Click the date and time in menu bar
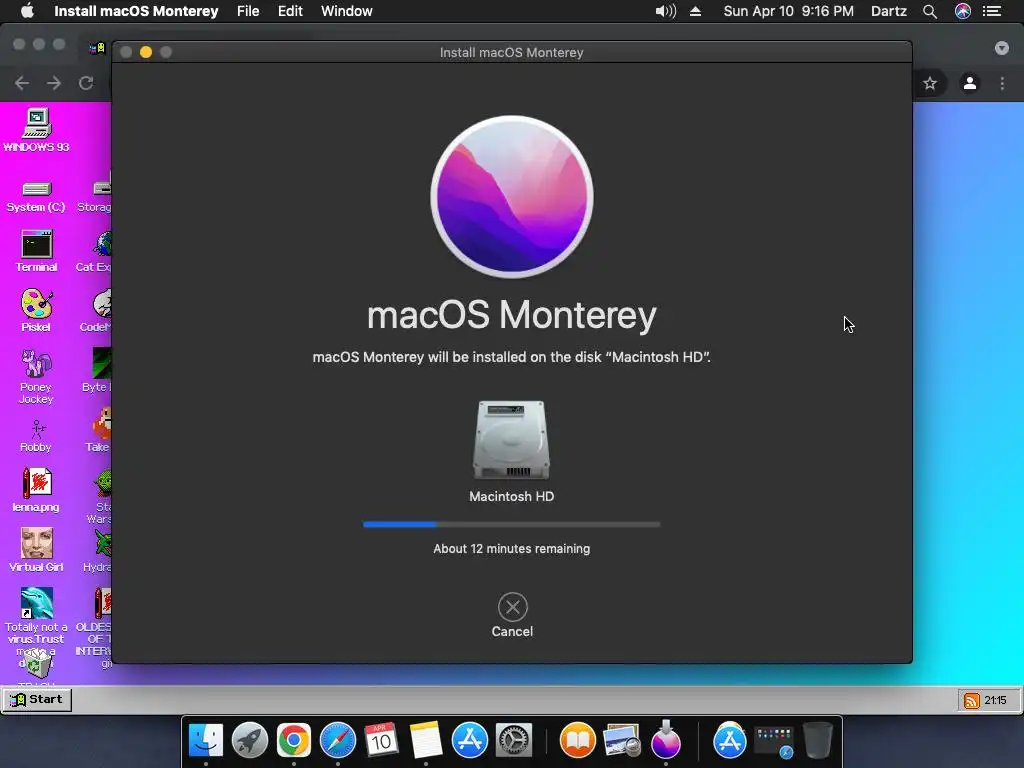 pyautogui.click(x=788, y=11)
